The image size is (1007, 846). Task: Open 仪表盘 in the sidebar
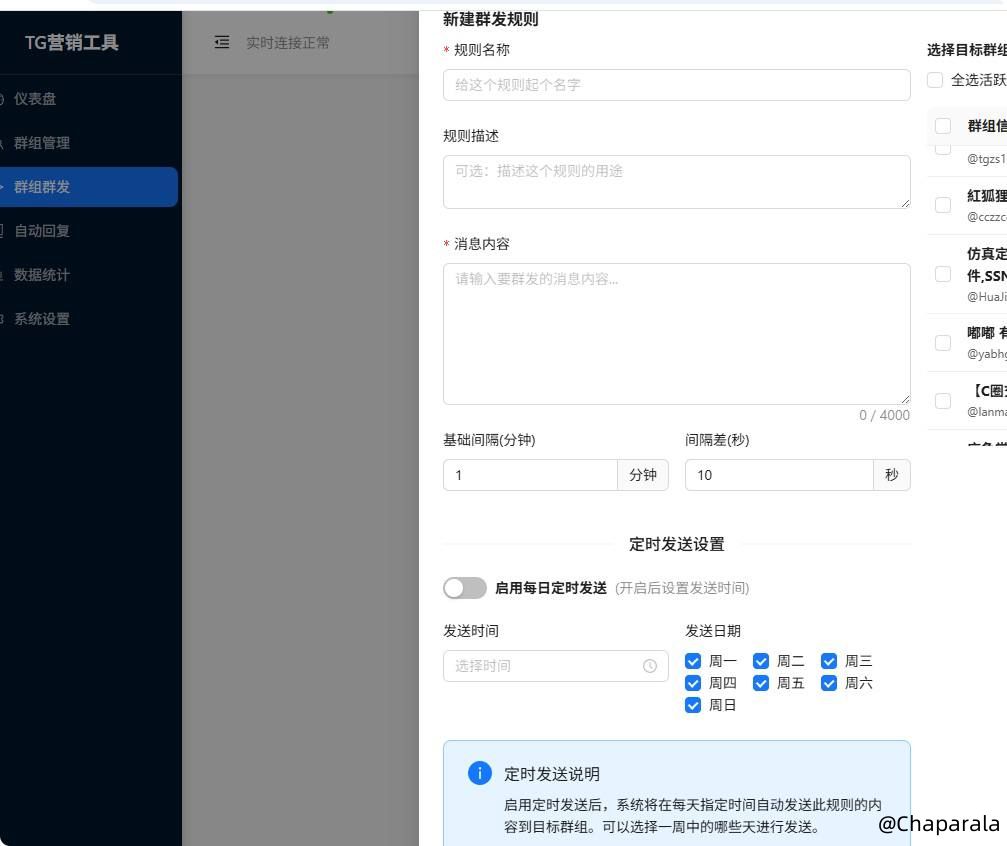(35, 99)
